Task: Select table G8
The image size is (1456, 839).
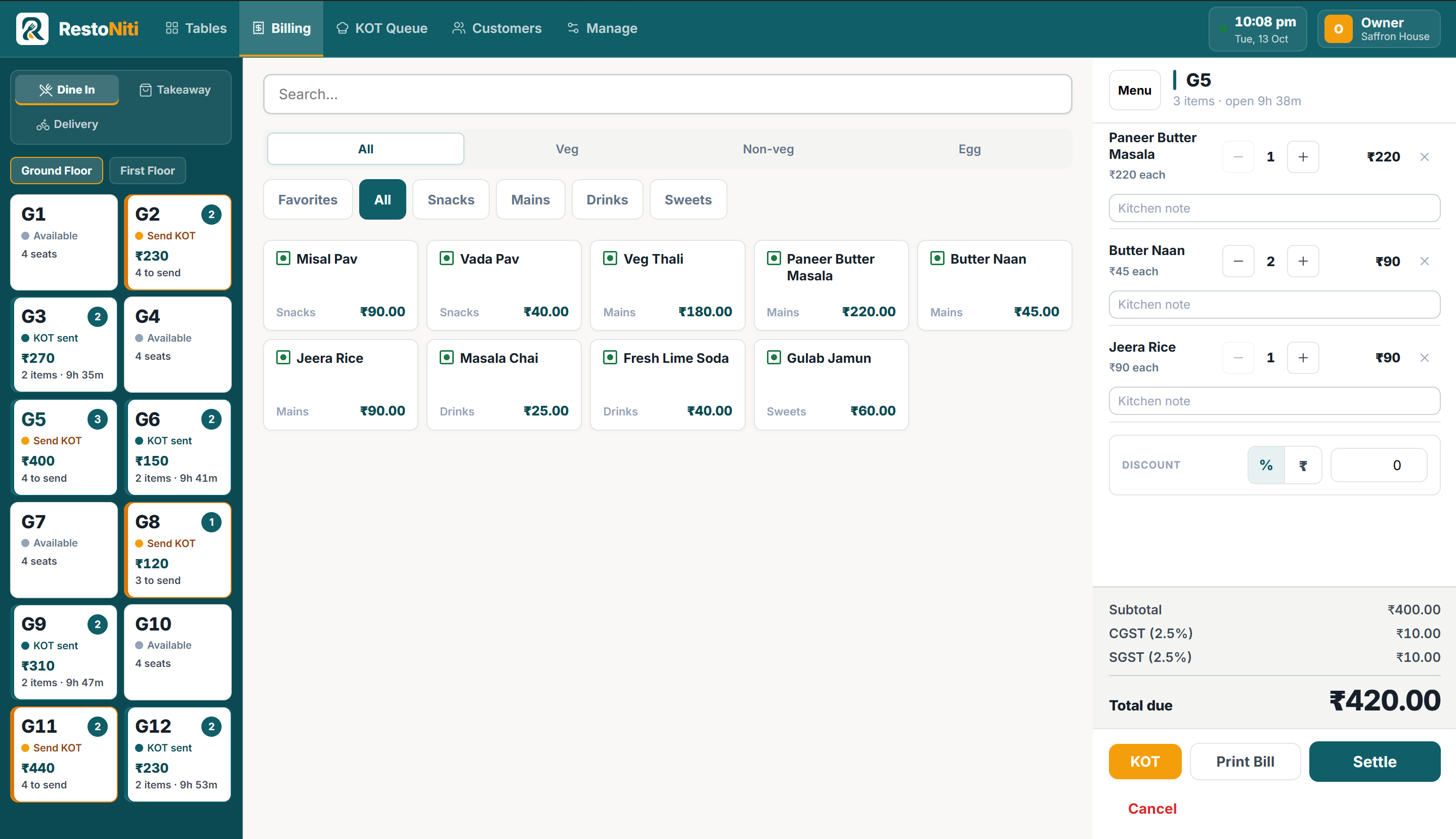Action: [x=178, y=550]
